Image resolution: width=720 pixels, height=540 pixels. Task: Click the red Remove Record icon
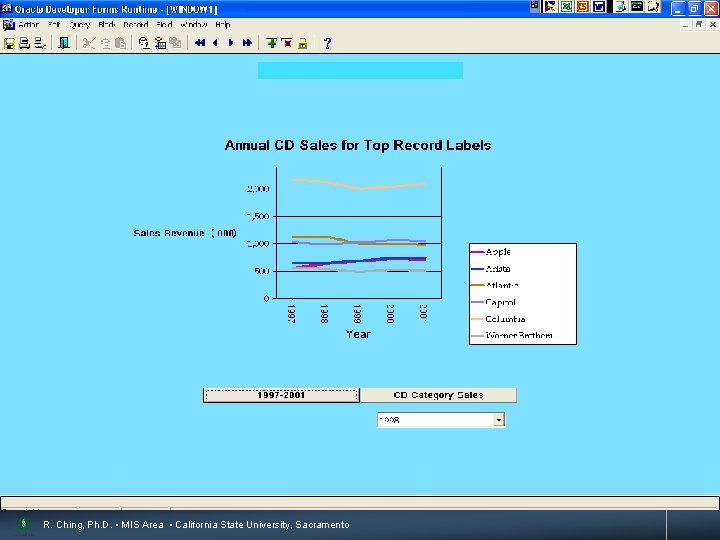point(287,43)
